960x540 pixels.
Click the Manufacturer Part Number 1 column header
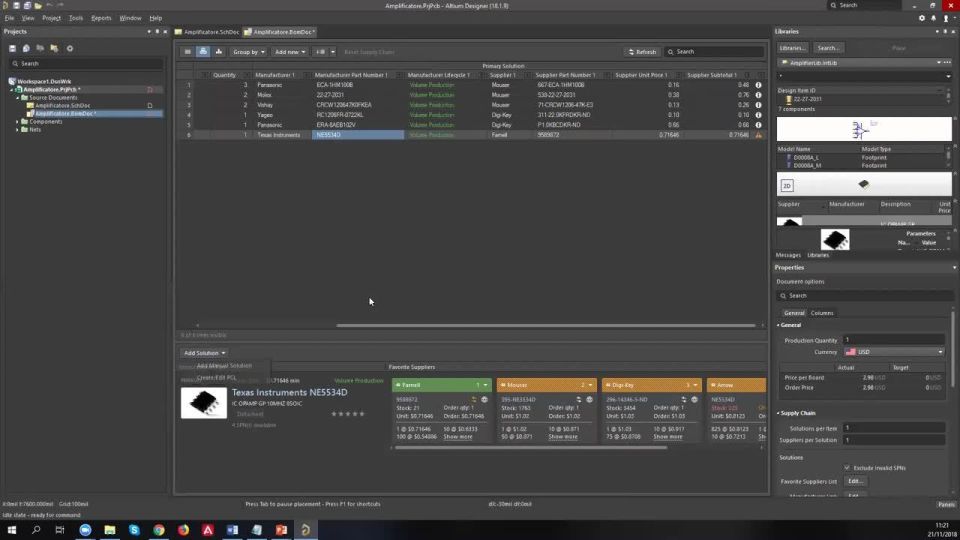point(351,75)
